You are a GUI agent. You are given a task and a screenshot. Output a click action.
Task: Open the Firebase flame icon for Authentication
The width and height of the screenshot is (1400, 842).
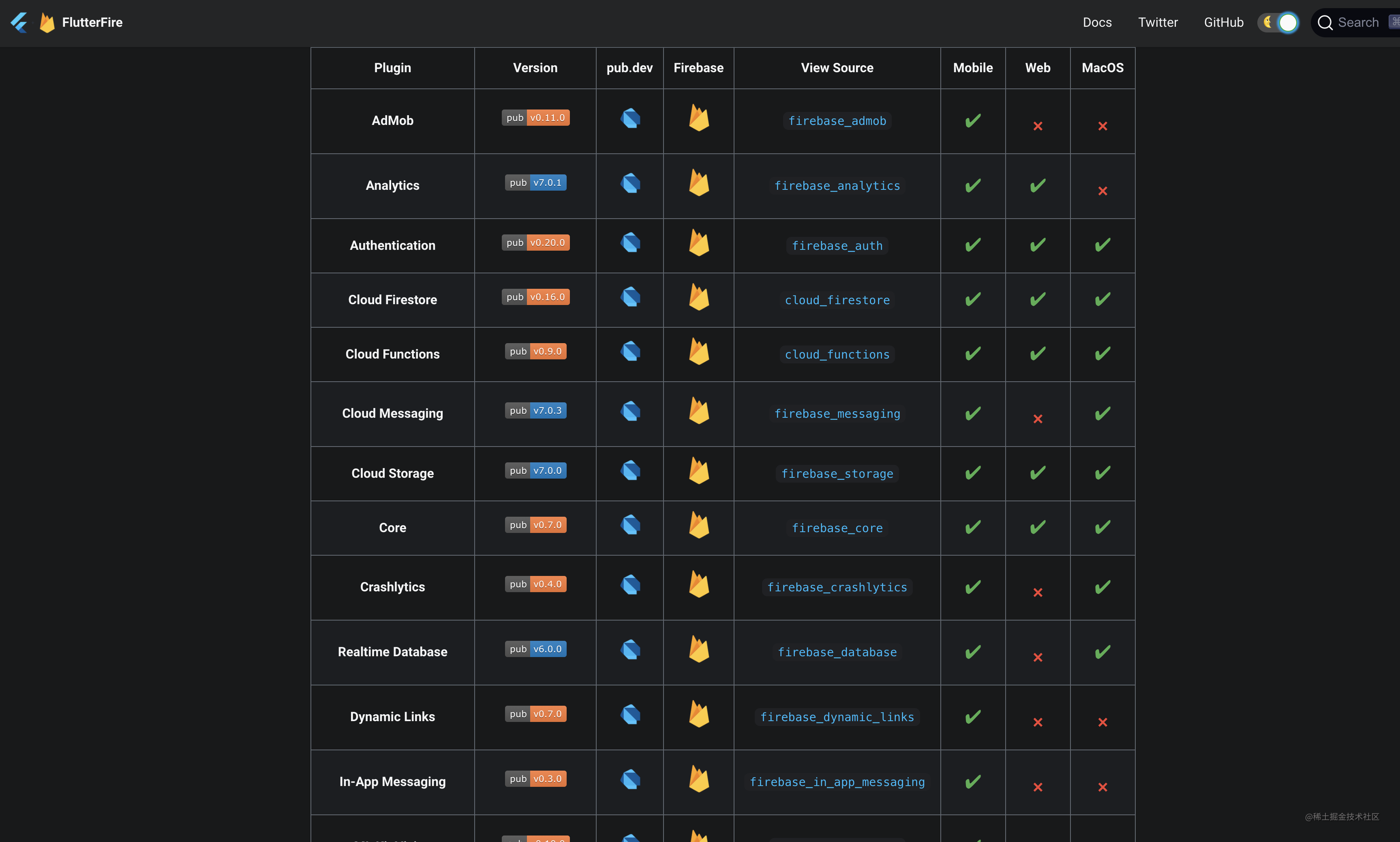tap(699, 242)
